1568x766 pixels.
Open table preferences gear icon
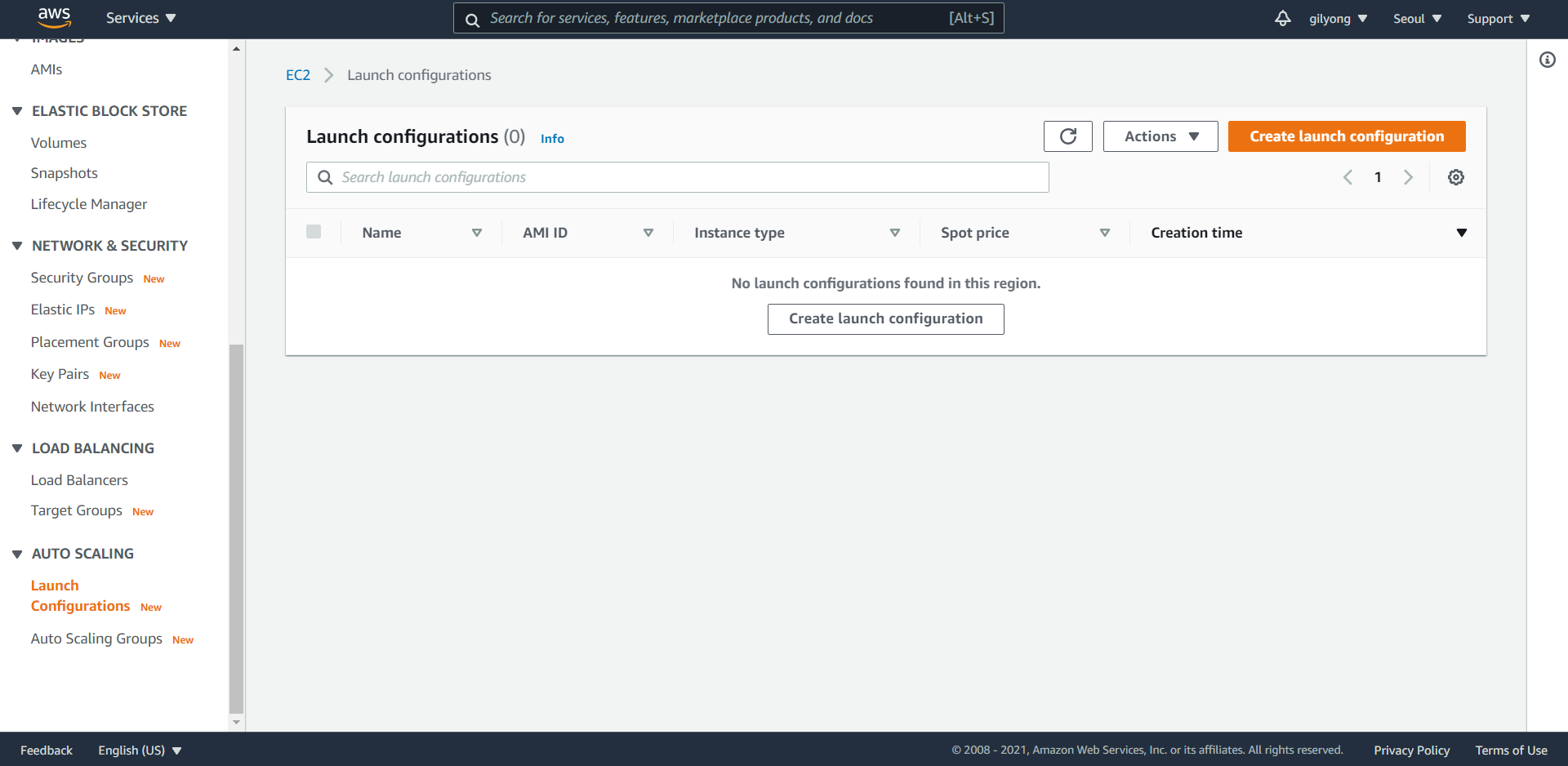pyautogui.click(x=1456, y=177)
